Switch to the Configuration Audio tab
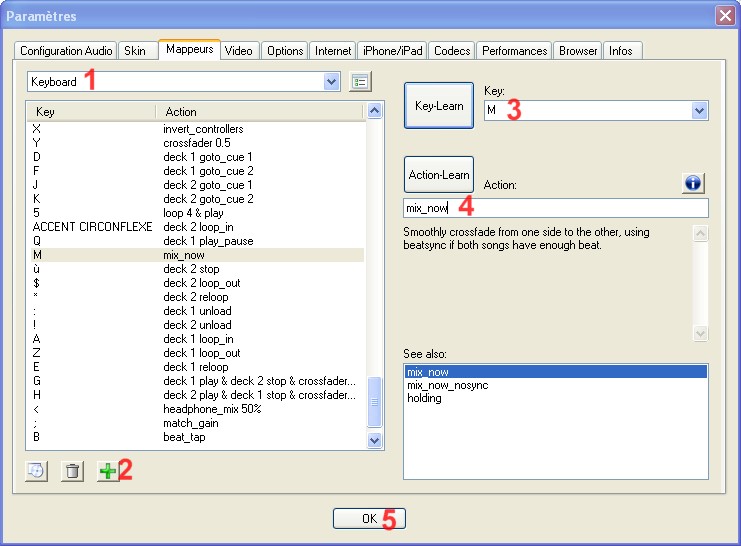This screenshot has height=546, width=741. pos(66,51)
